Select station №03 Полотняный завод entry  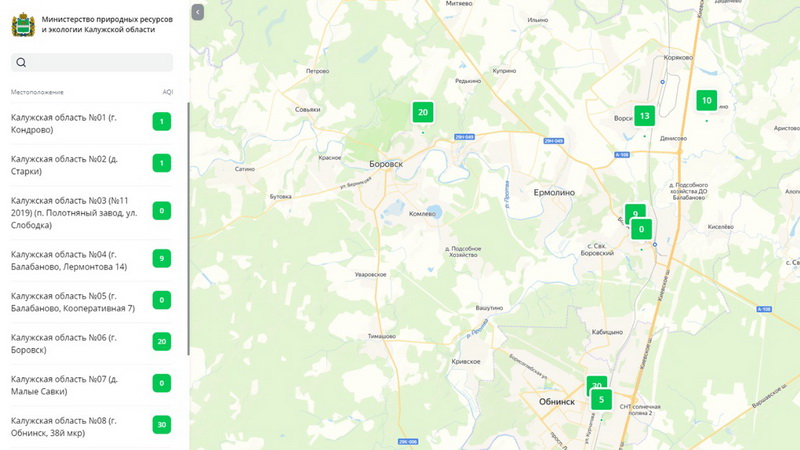(x=92, y=213)
